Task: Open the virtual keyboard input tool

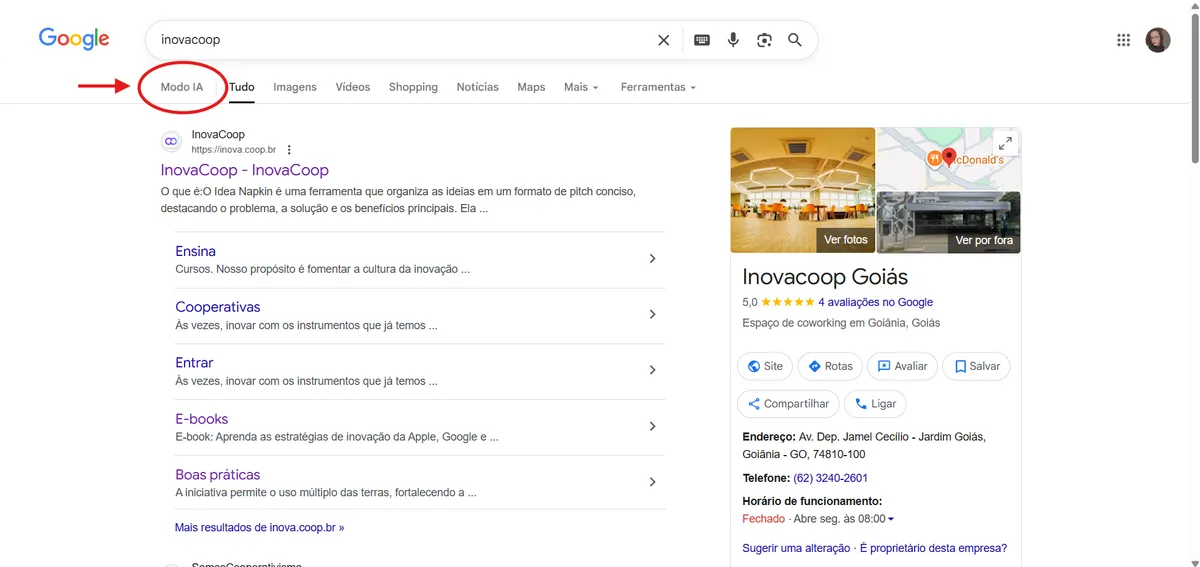Action: pos(702,40)
